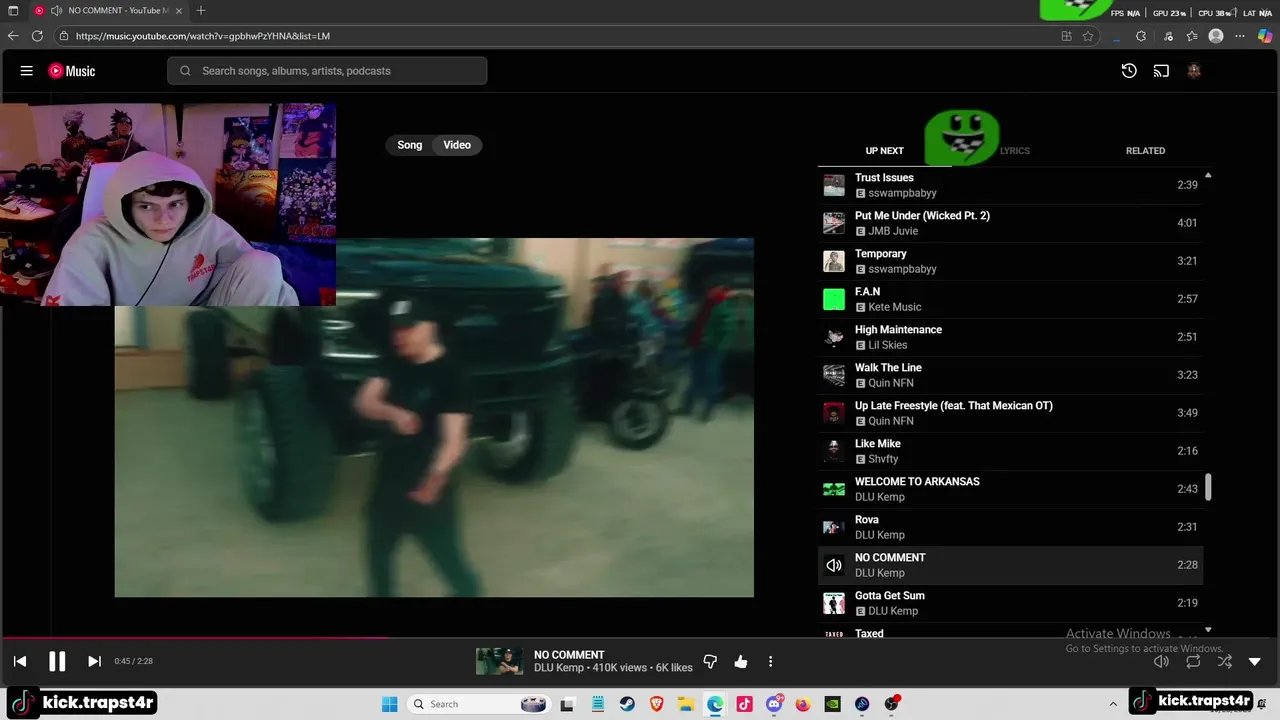Play High Maintenance by Lil Skies
1280x720 pixels.
tap(1010, 337)
